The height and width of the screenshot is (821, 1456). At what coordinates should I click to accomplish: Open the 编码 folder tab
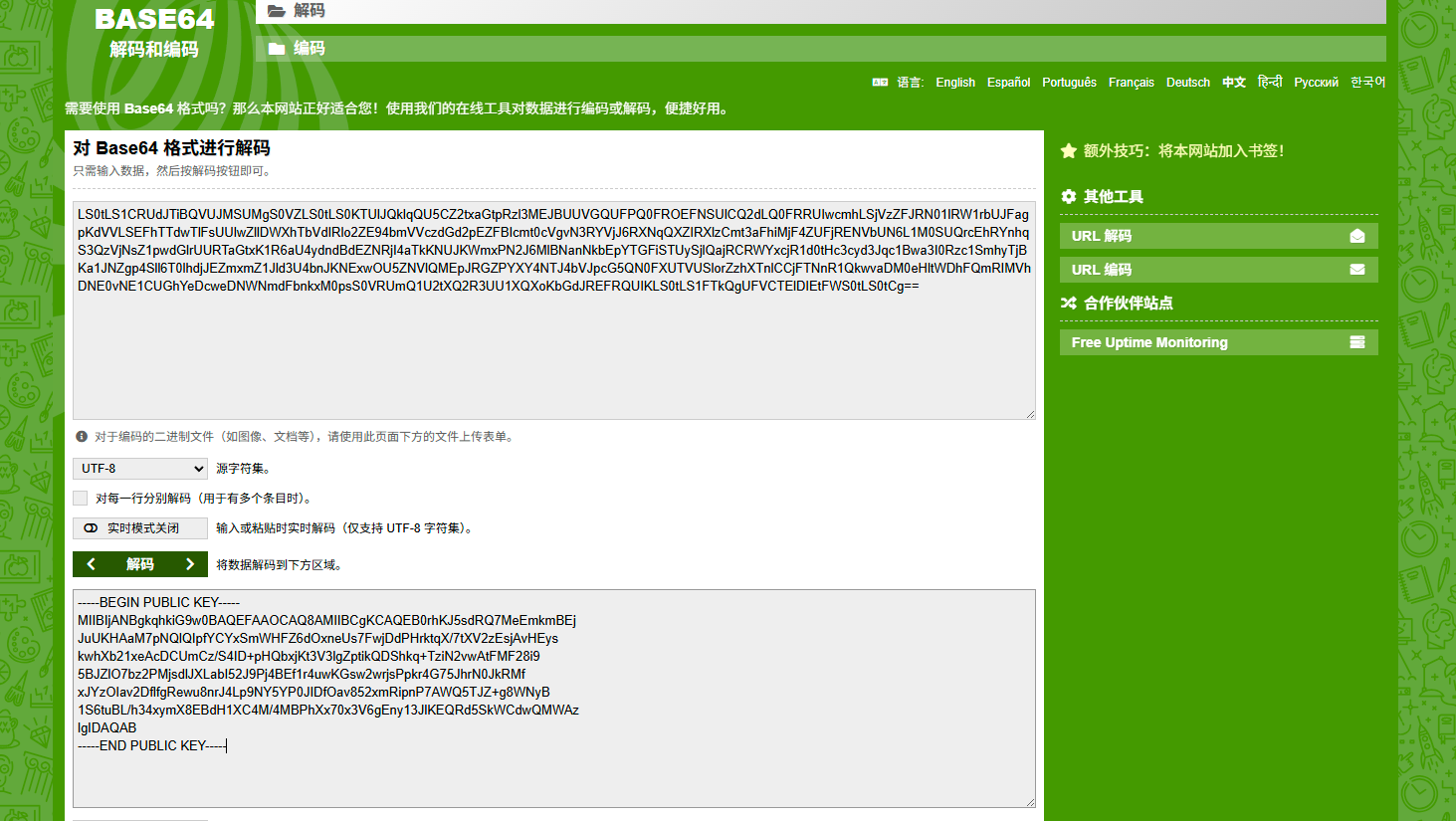(820, 49)
